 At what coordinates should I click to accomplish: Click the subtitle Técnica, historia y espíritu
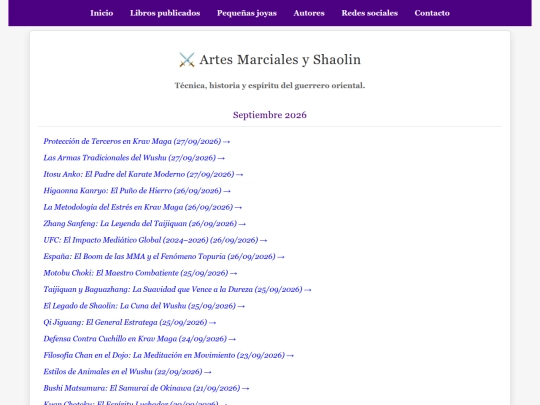[x=270, y=86]
